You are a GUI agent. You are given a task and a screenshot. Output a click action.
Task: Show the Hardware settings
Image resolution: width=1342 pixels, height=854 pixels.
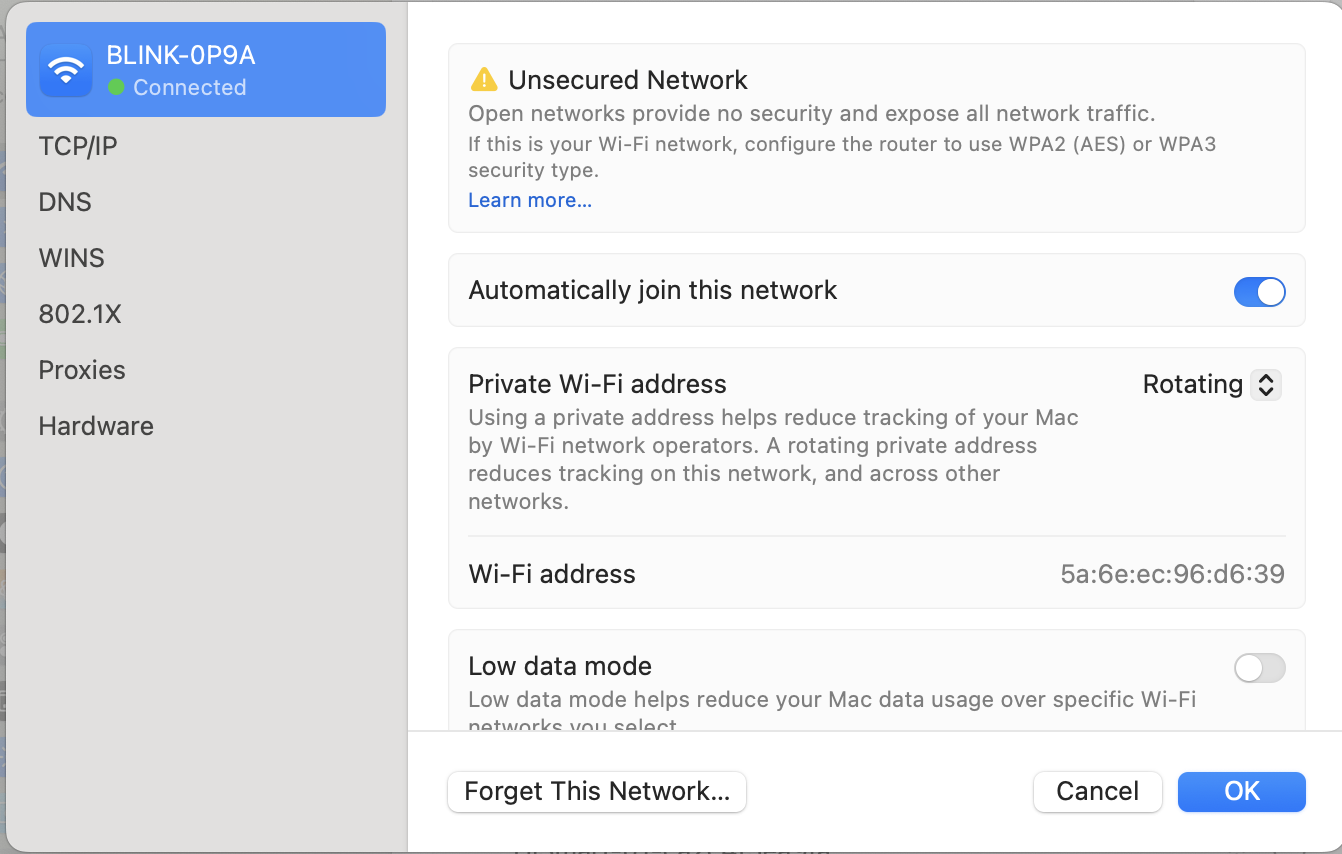click(96, 426)
